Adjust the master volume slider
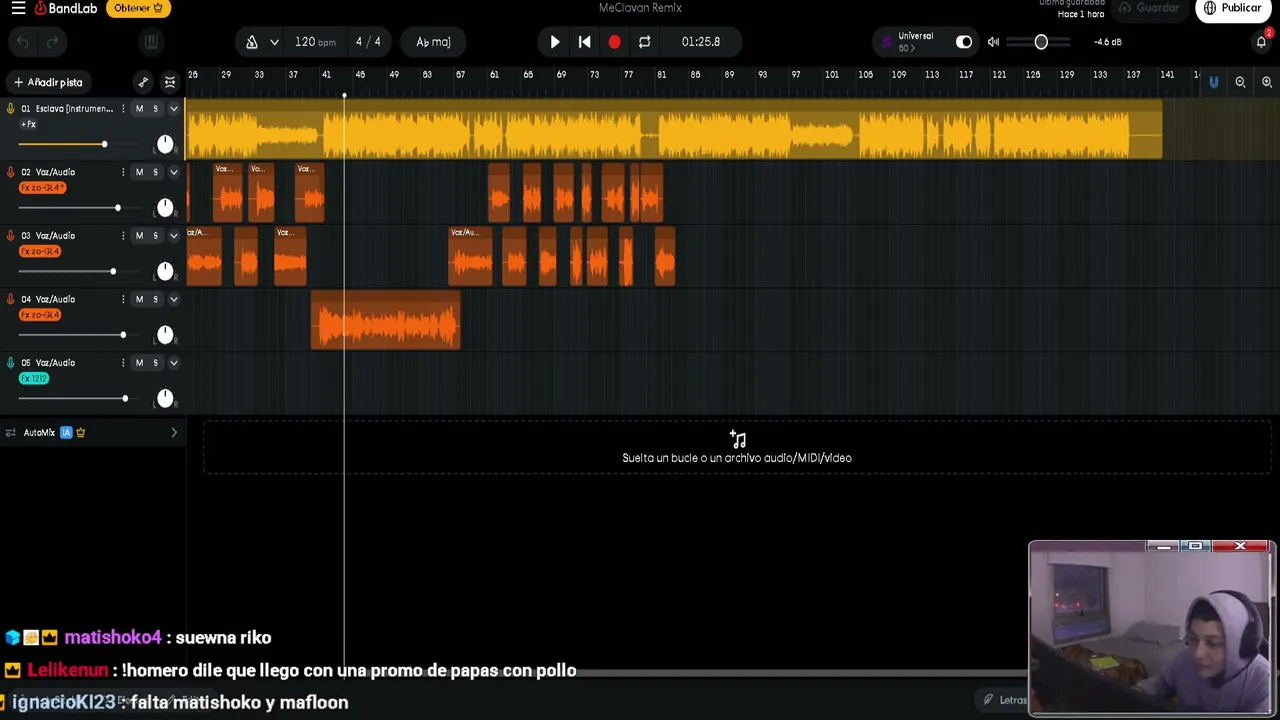The width and height of the screenshot is (1280, 720). pyautogui.click(x=1040, y=42)
